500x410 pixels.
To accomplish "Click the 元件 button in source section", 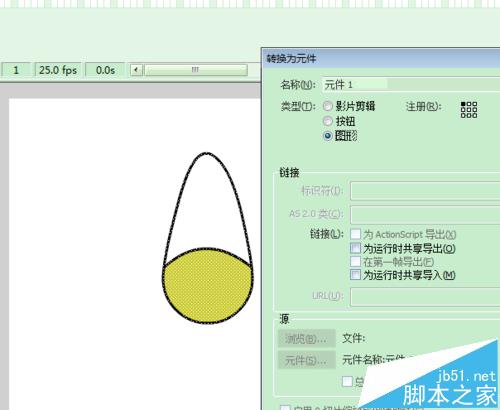I will pyautogui.click(x=307, y=360).
